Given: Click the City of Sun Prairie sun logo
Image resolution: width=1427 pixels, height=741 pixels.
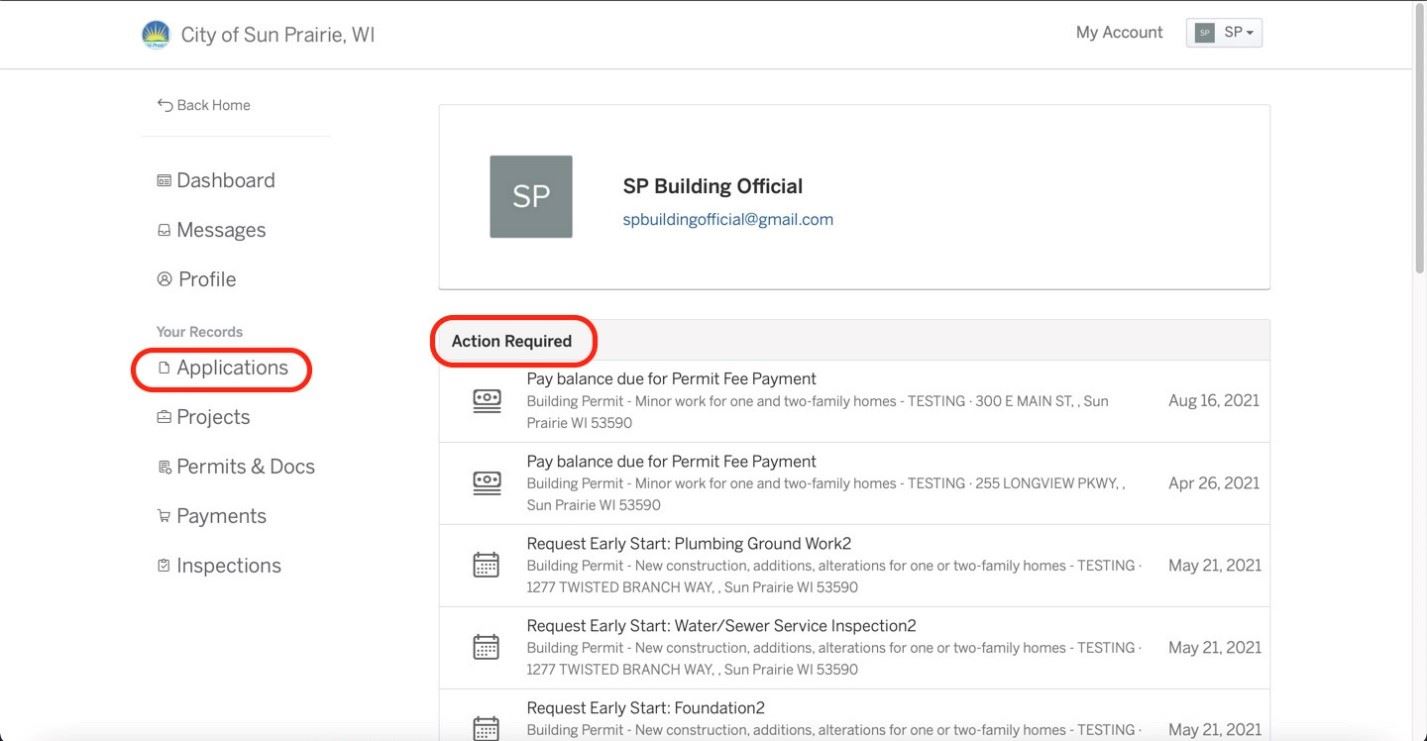Looking at the screenshot, I should 155,35.
